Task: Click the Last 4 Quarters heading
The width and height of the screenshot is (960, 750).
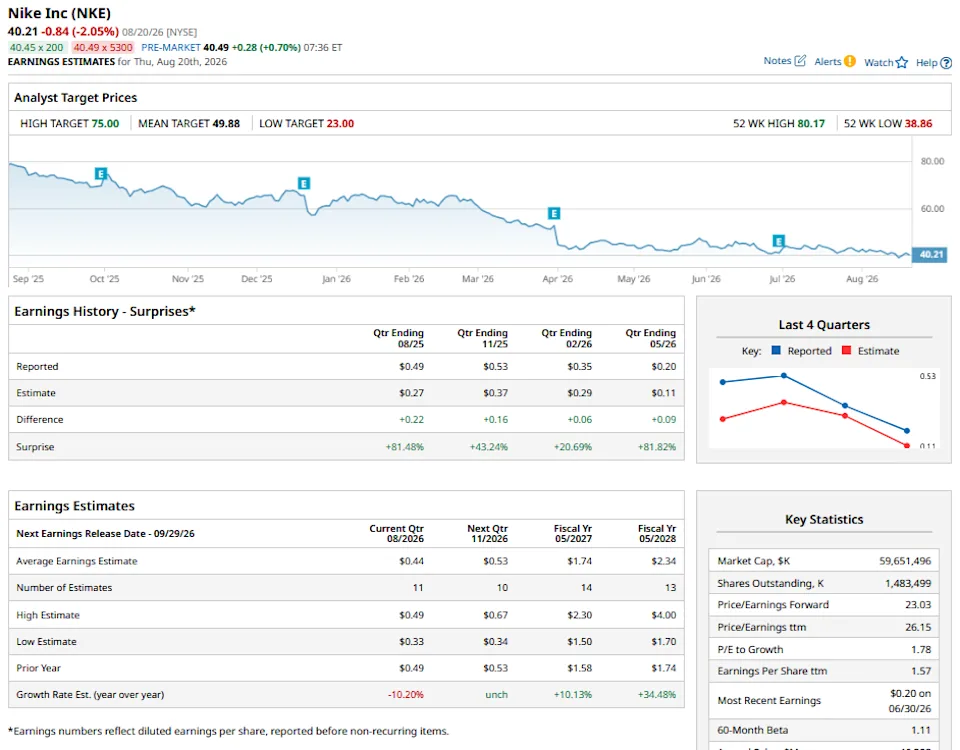Action: pos(824,324)
